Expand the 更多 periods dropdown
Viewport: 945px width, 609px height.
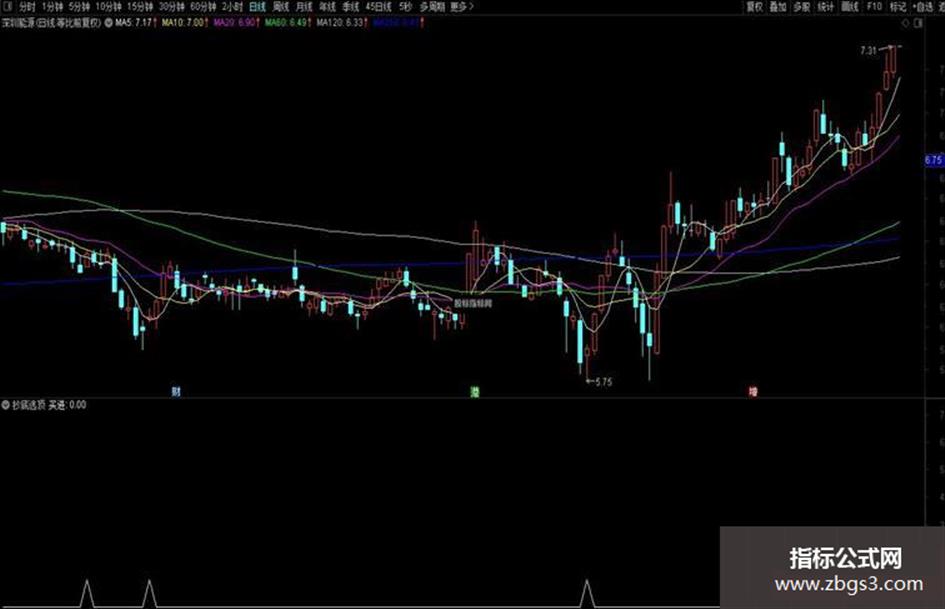(462, 7)
